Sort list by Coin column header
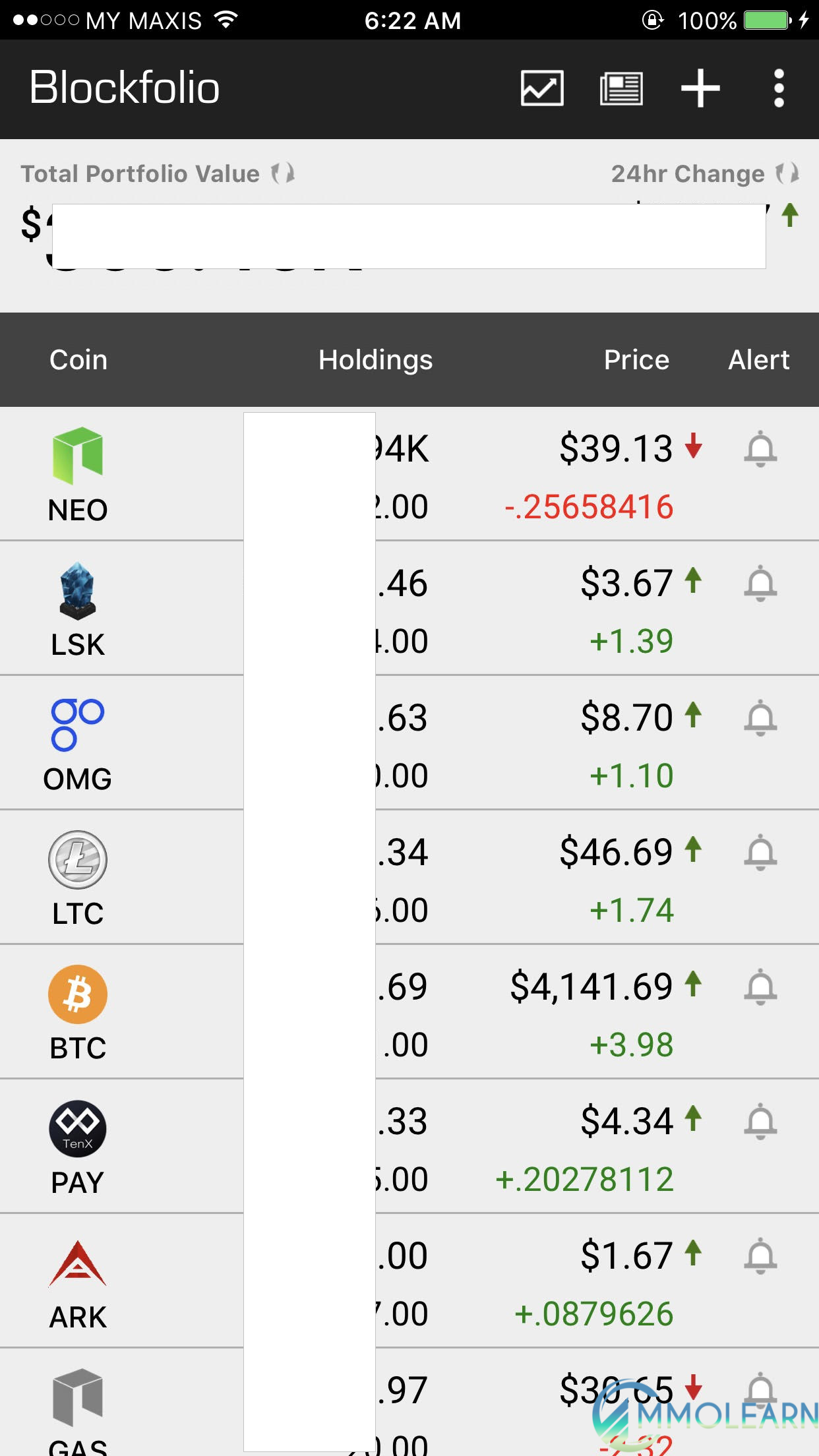Screen dimensions: 819x1456 (x=78, y=360)
